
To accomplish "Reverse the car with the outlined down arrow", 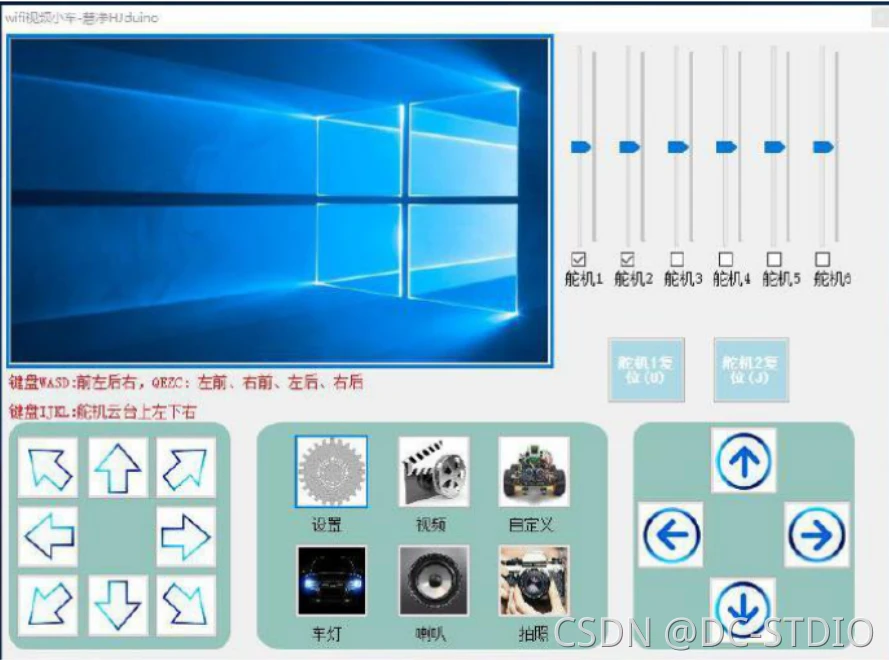I will [x=118, y=605].
